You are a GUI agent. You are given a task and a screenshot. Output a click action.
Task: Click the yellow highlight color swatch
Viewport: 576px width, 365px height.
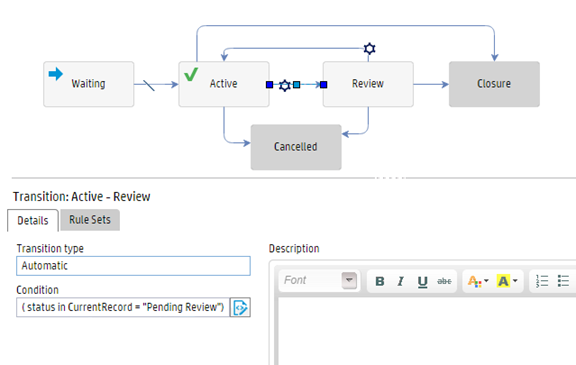[x=503, y=281]
